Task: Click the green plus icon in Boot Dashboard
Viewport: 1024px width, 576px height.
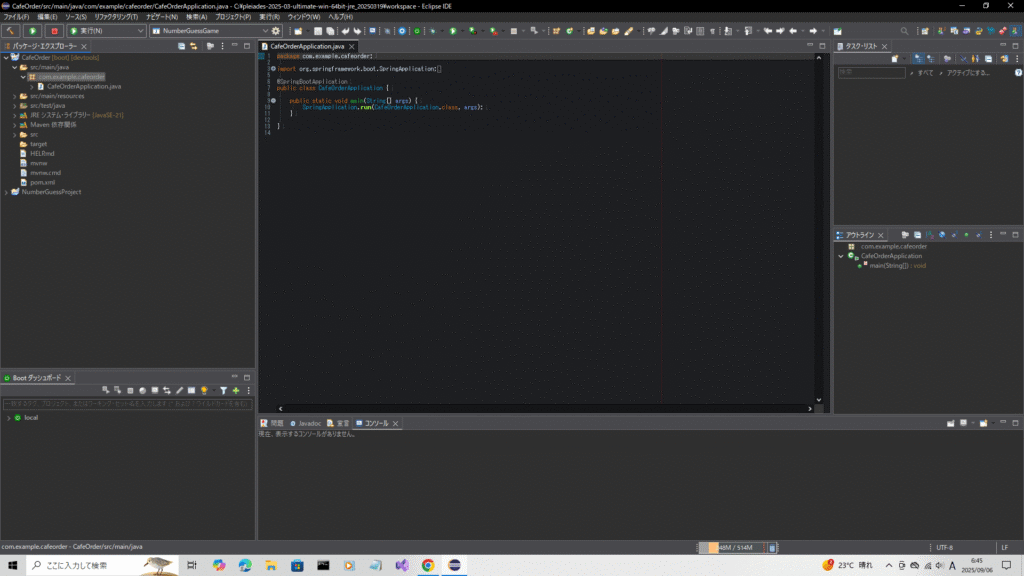Action: pos(236,390)
